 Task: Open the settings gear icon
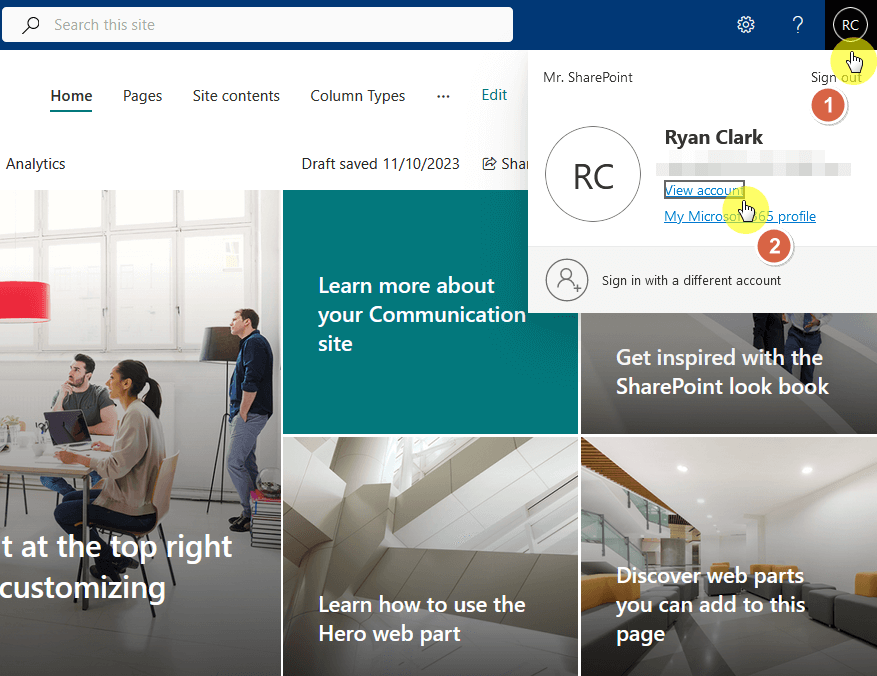pyautogui.click(x=746, y=25)
